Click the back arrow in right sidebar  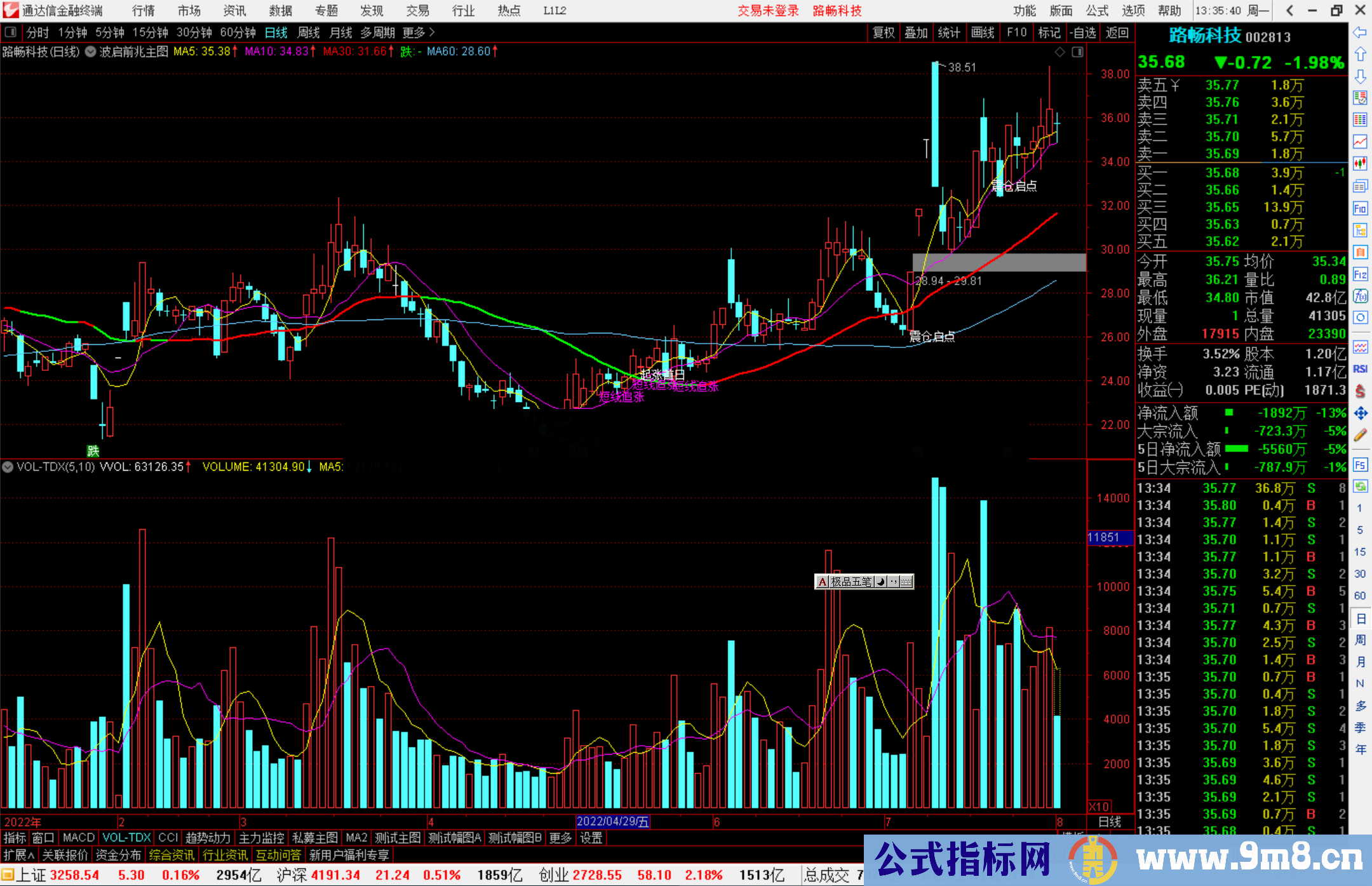point(1360,32)
